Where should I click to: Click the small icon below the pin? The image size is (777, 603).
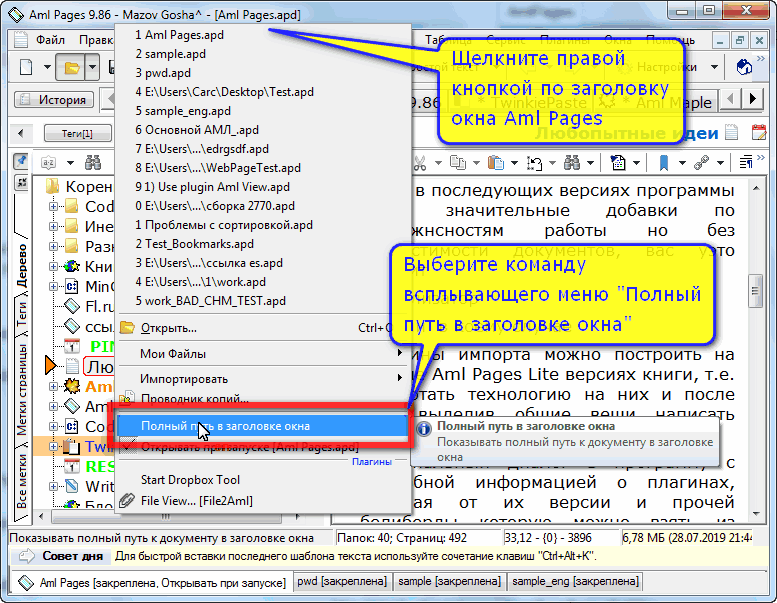tap(21, 182)
